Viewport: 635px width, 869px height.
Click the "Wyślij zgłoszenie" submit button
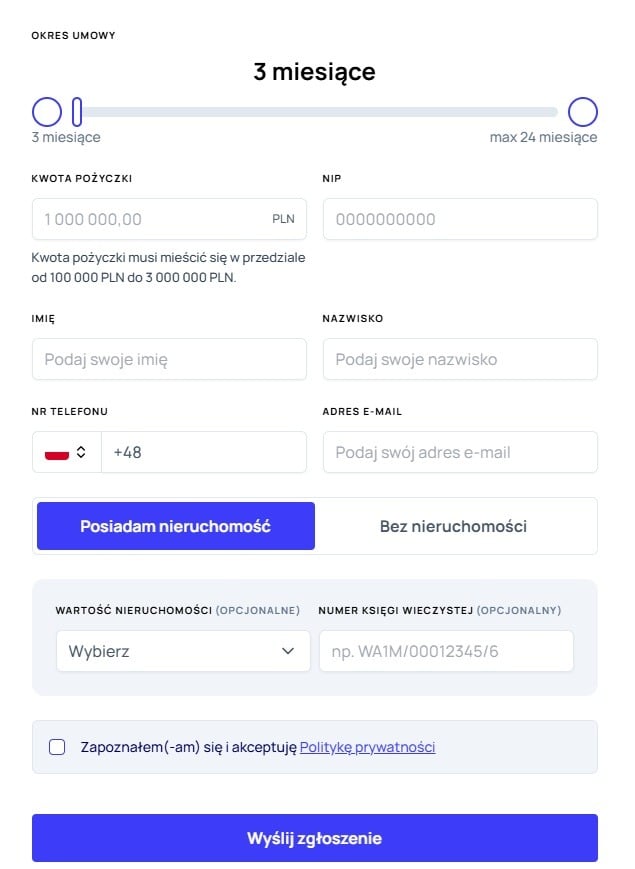315,837
